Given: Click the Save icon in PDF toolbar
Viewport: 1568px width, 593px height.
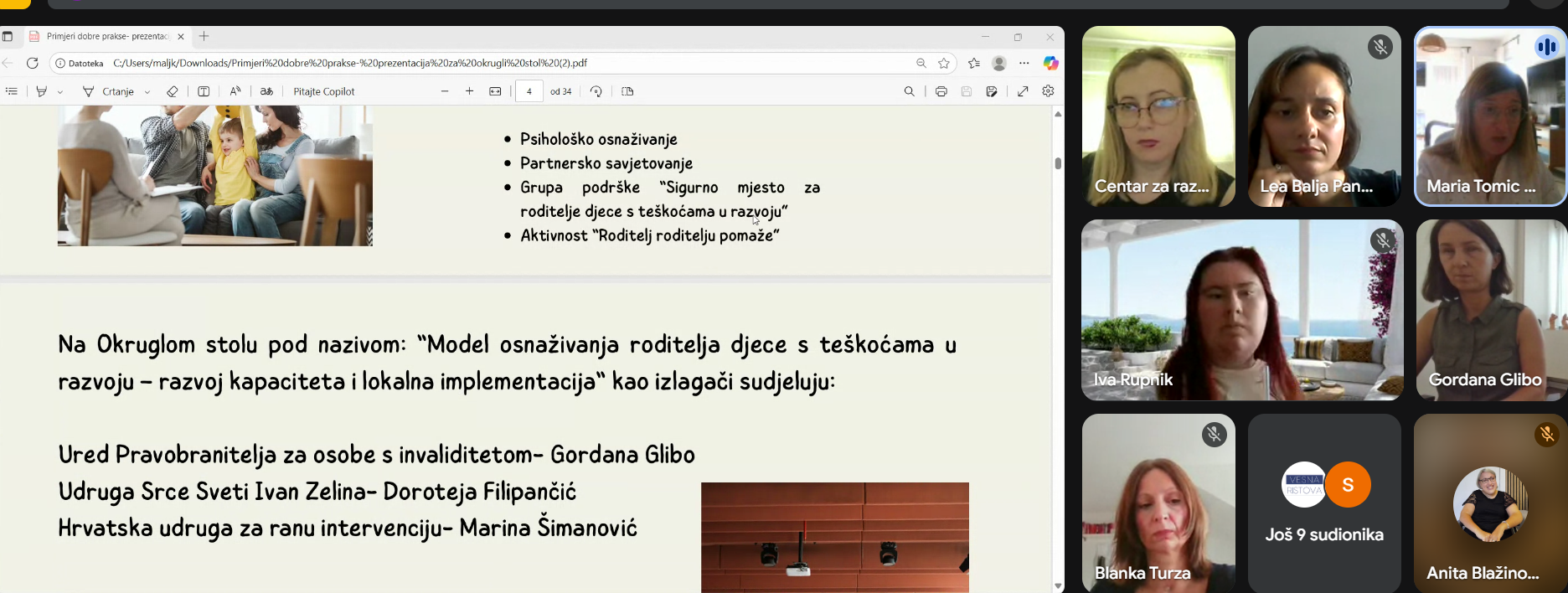Looking at the screenshot, I should (967, 91).
